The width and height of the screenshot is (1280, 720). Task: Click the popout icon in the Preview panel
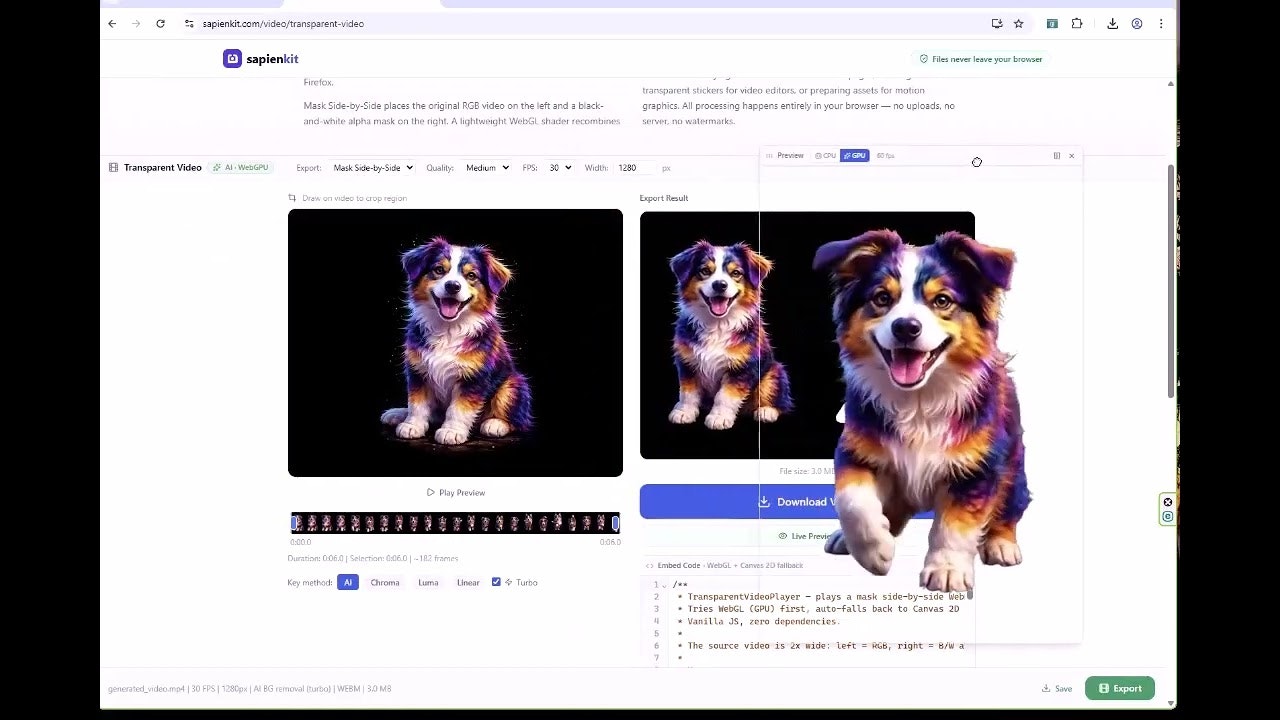click(1056, 156)
